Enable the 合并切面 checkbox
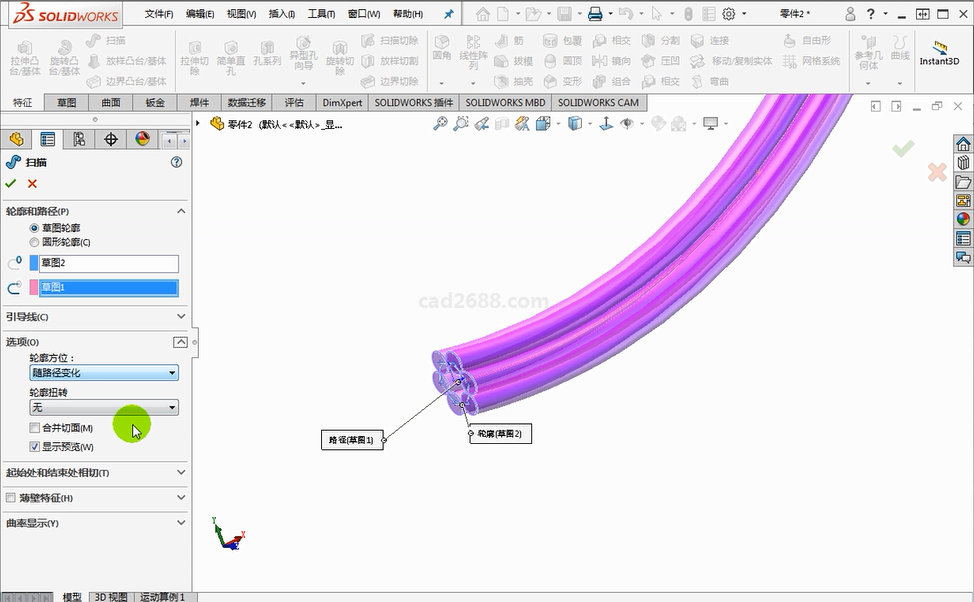Viewport: 974px width, 602px height. 35,428
